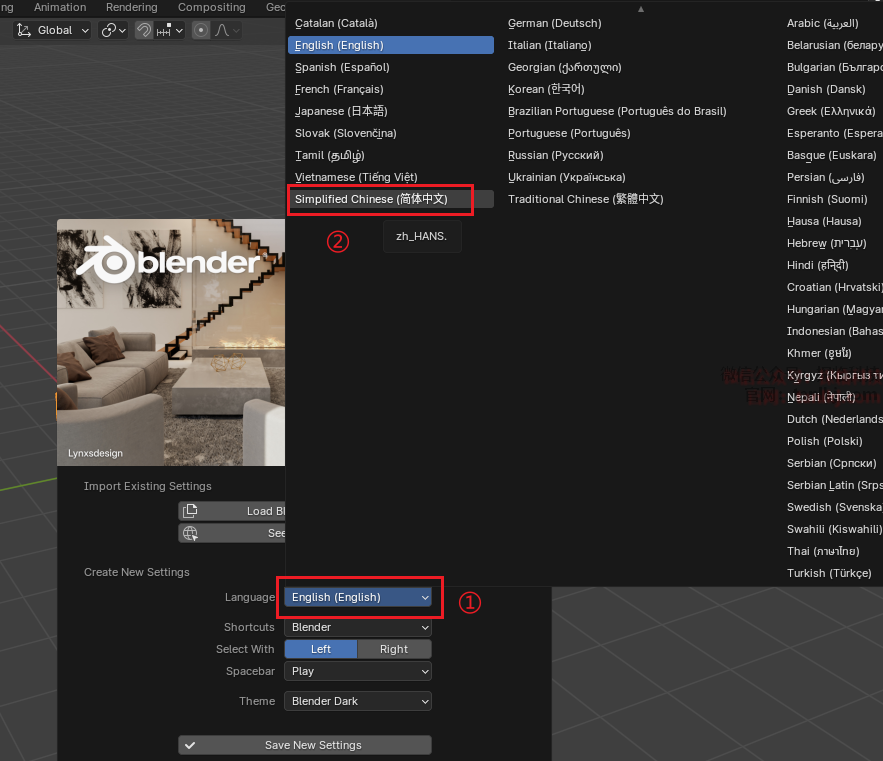Open the Language dropdown showing English
The width and height of the screenshot is (883, 761).
click(358, 597)
